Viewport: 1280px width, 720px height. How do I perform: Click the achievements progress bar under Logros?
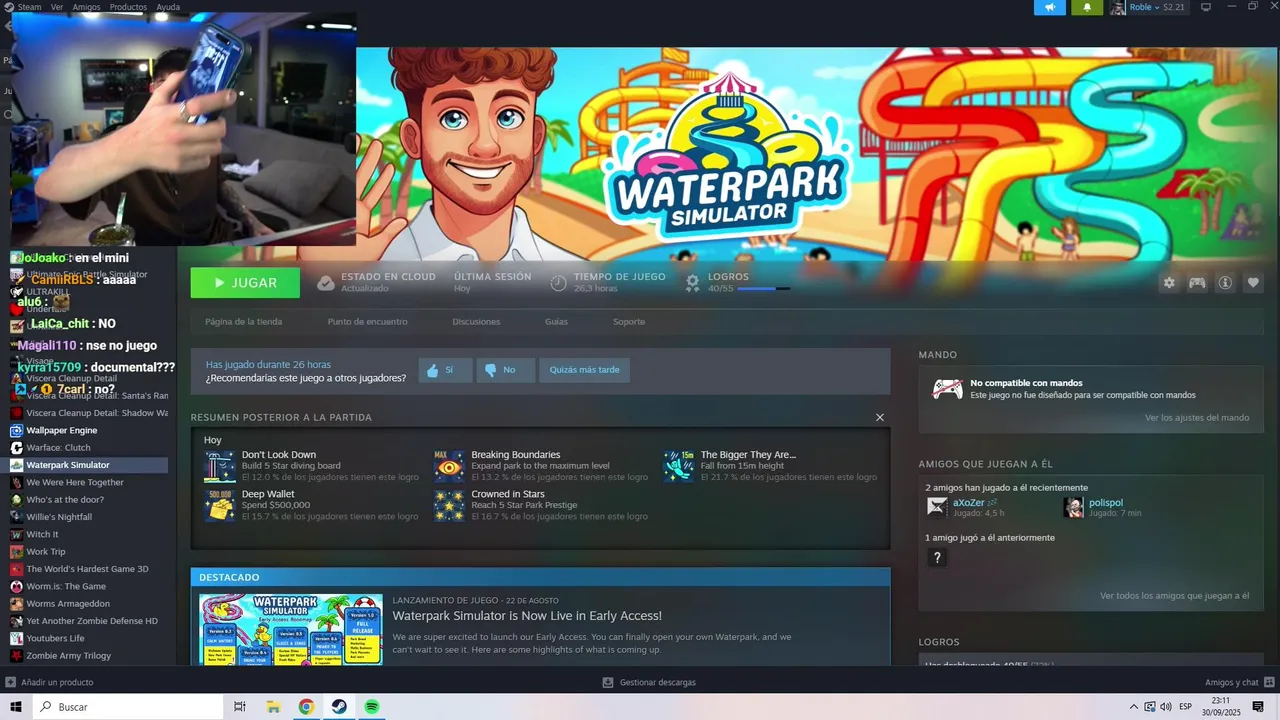(763, 288)
